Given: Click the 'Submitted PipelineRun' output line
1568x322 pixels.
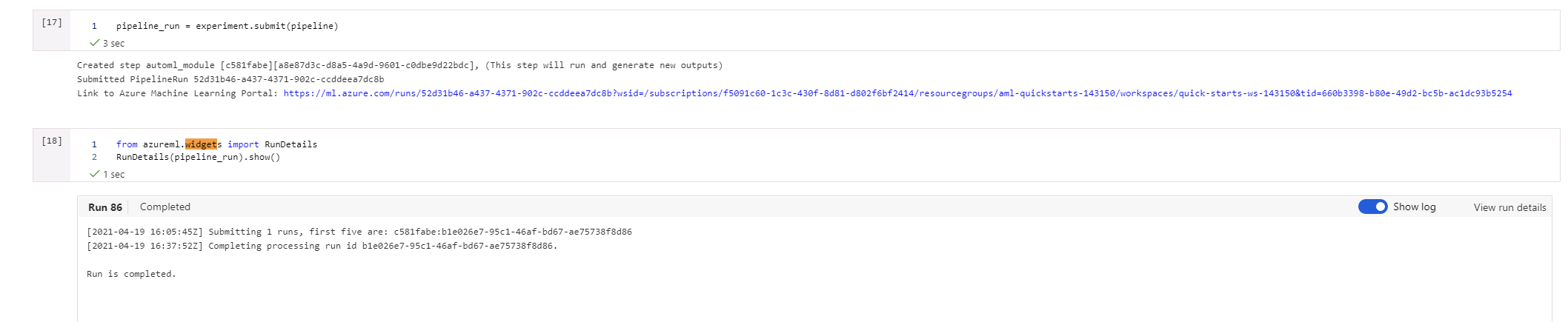Looking at the screenshot, I should (230, 79).
